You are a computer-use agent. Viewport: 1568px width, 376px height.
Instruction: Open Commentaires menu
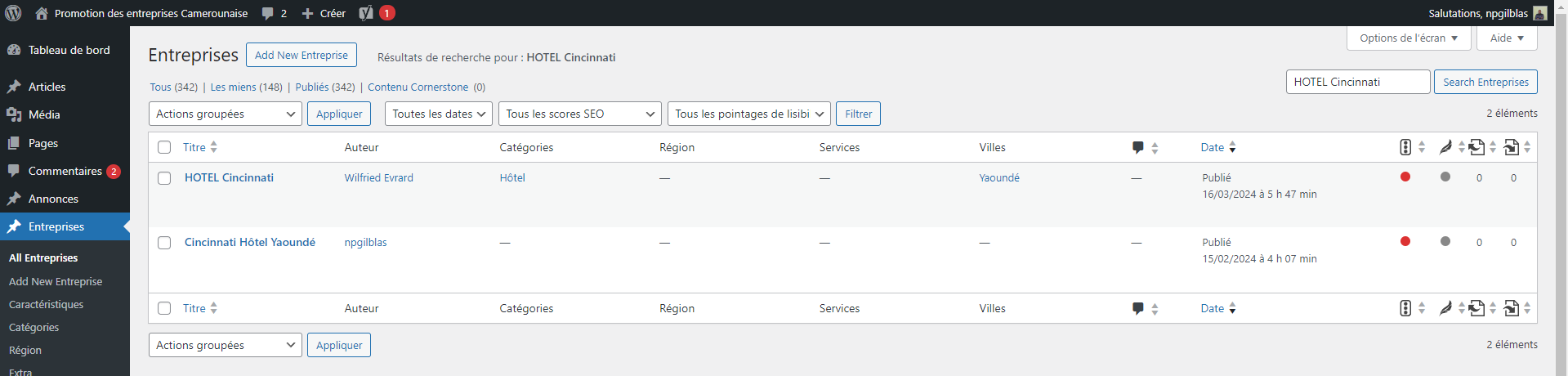coord(65,171)
